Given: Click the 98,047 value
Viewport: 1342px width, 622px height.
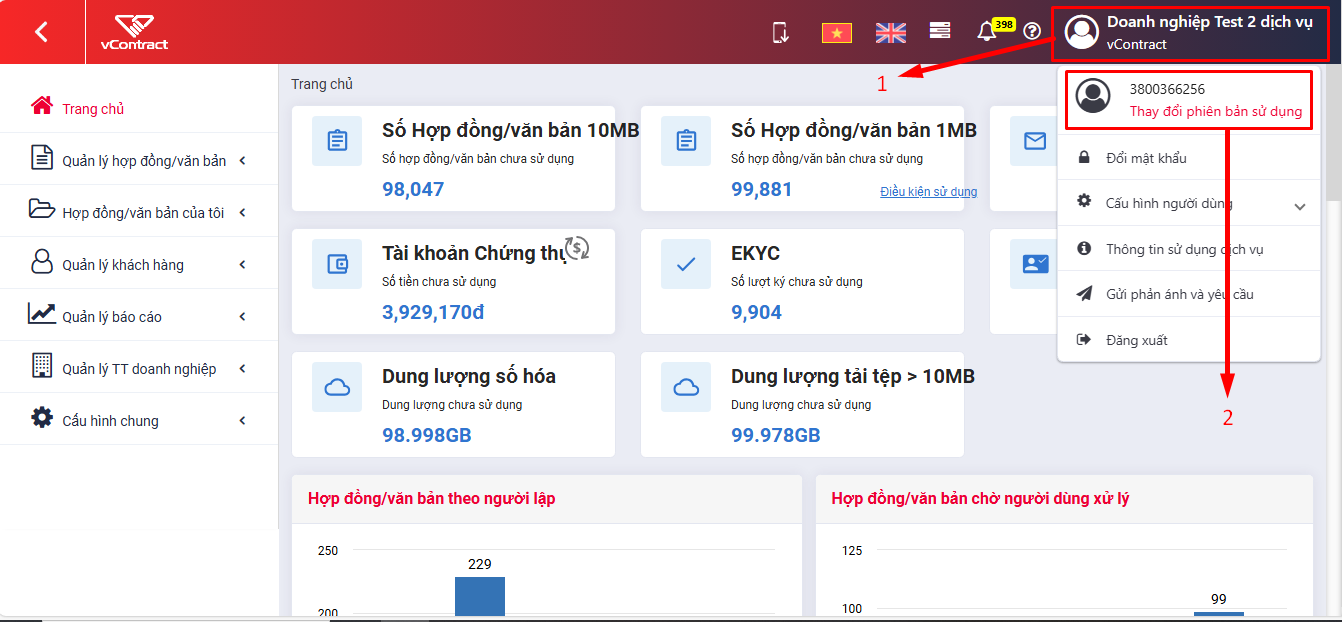Looking at the screenshot, I should pos(413,189).
